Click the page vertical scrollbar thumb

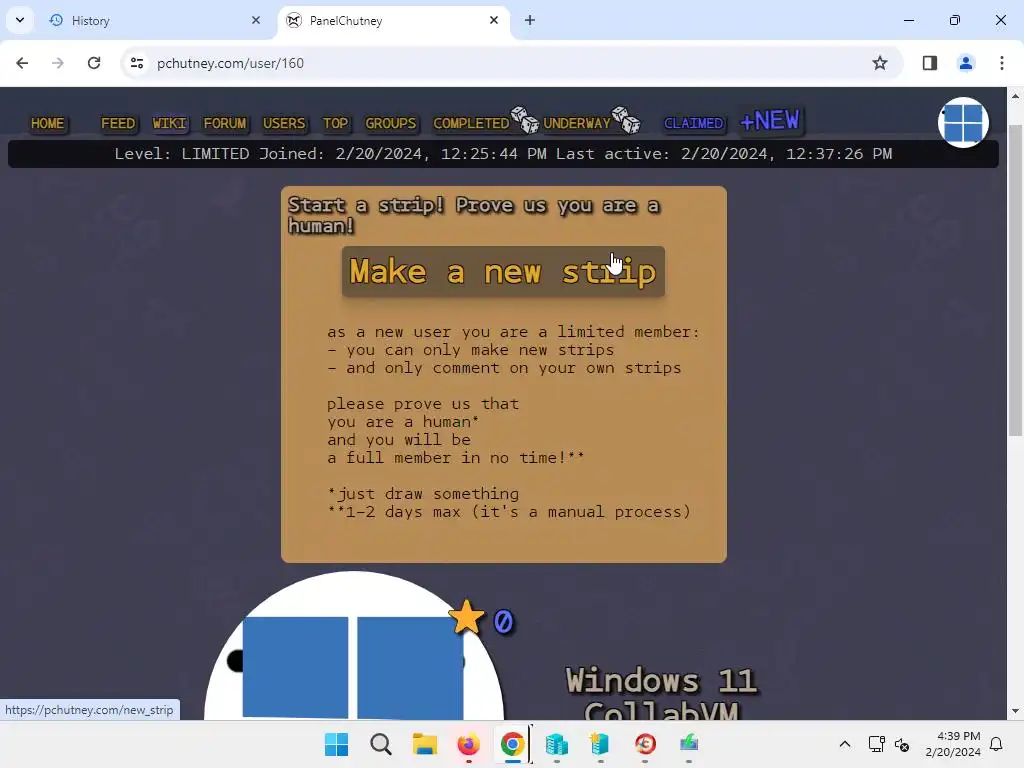tap(1015, 280)
